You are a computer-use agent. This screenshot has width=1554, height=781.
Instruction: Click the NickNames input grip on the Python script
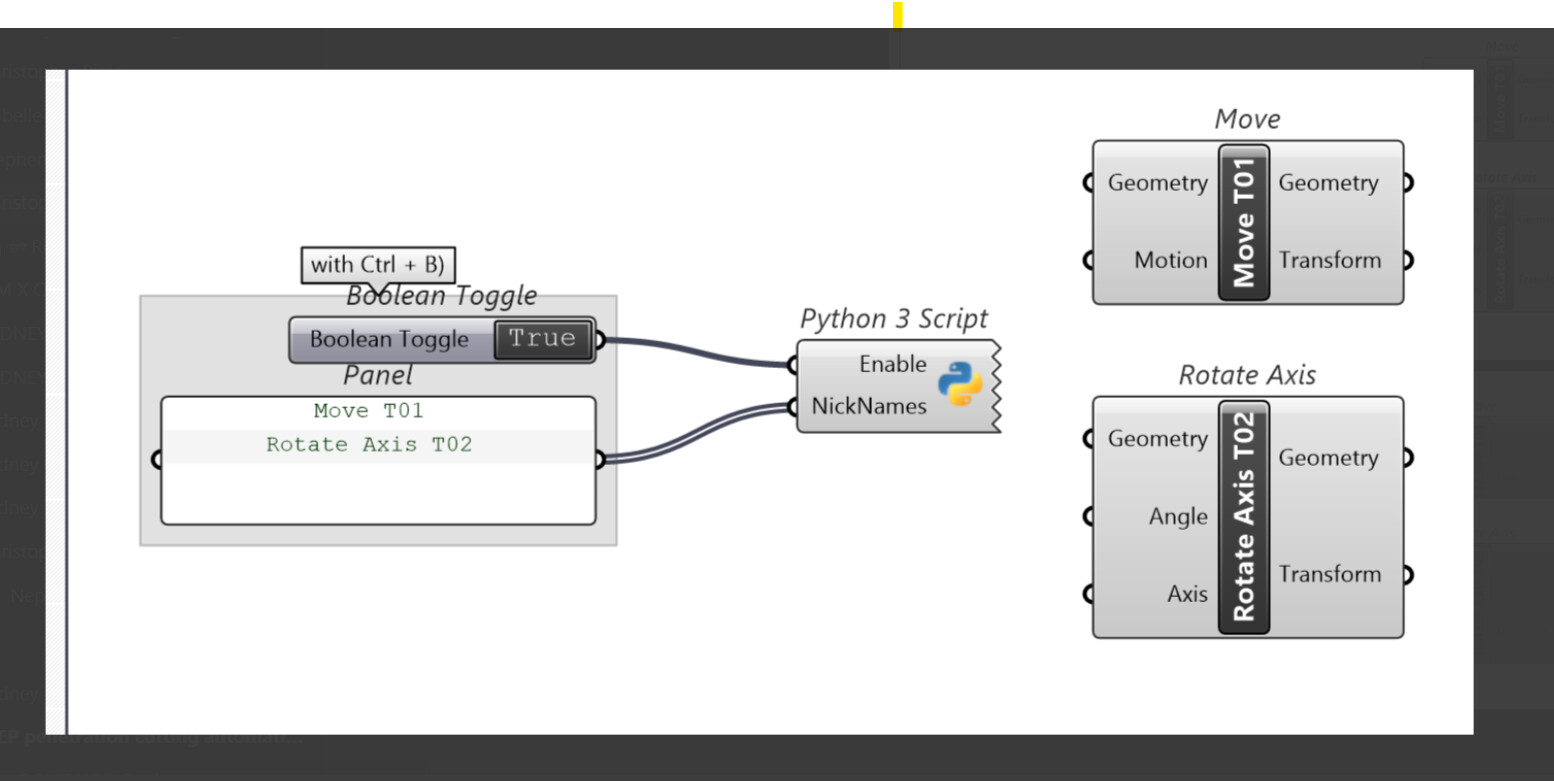[795, 406]
